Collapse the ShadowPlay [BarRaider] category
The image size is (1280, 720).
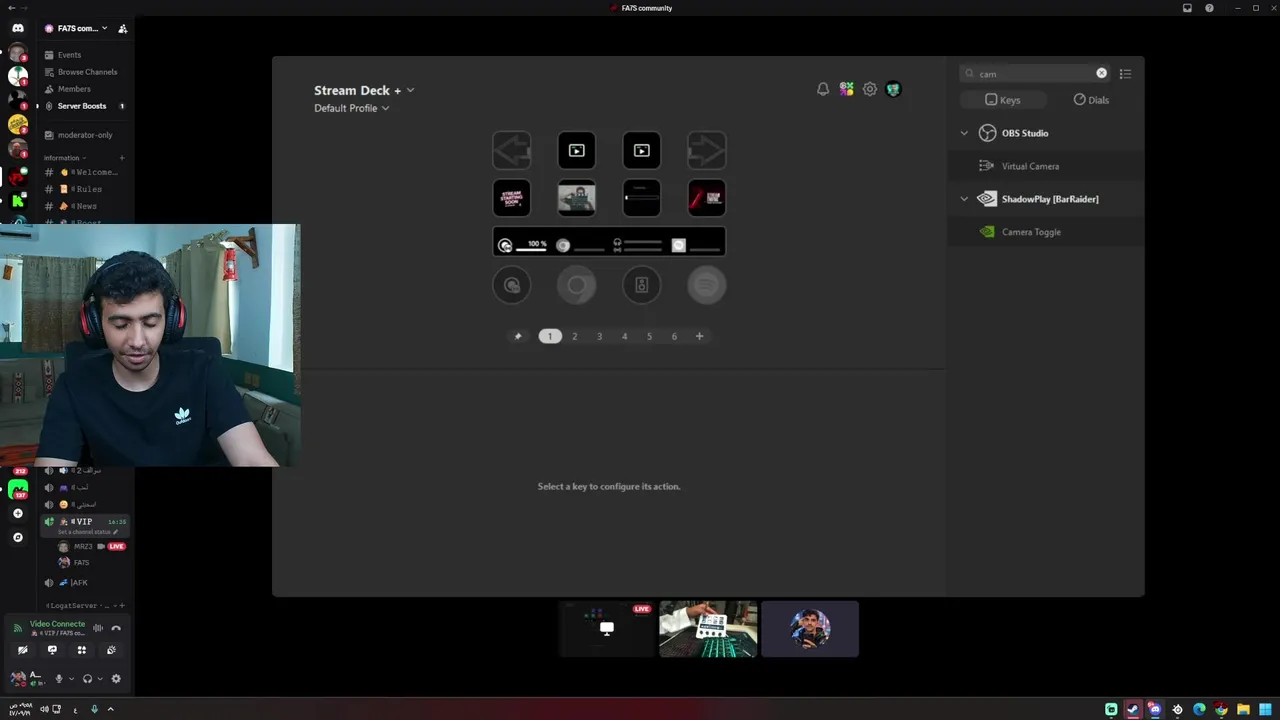click(x=964, y=199)
